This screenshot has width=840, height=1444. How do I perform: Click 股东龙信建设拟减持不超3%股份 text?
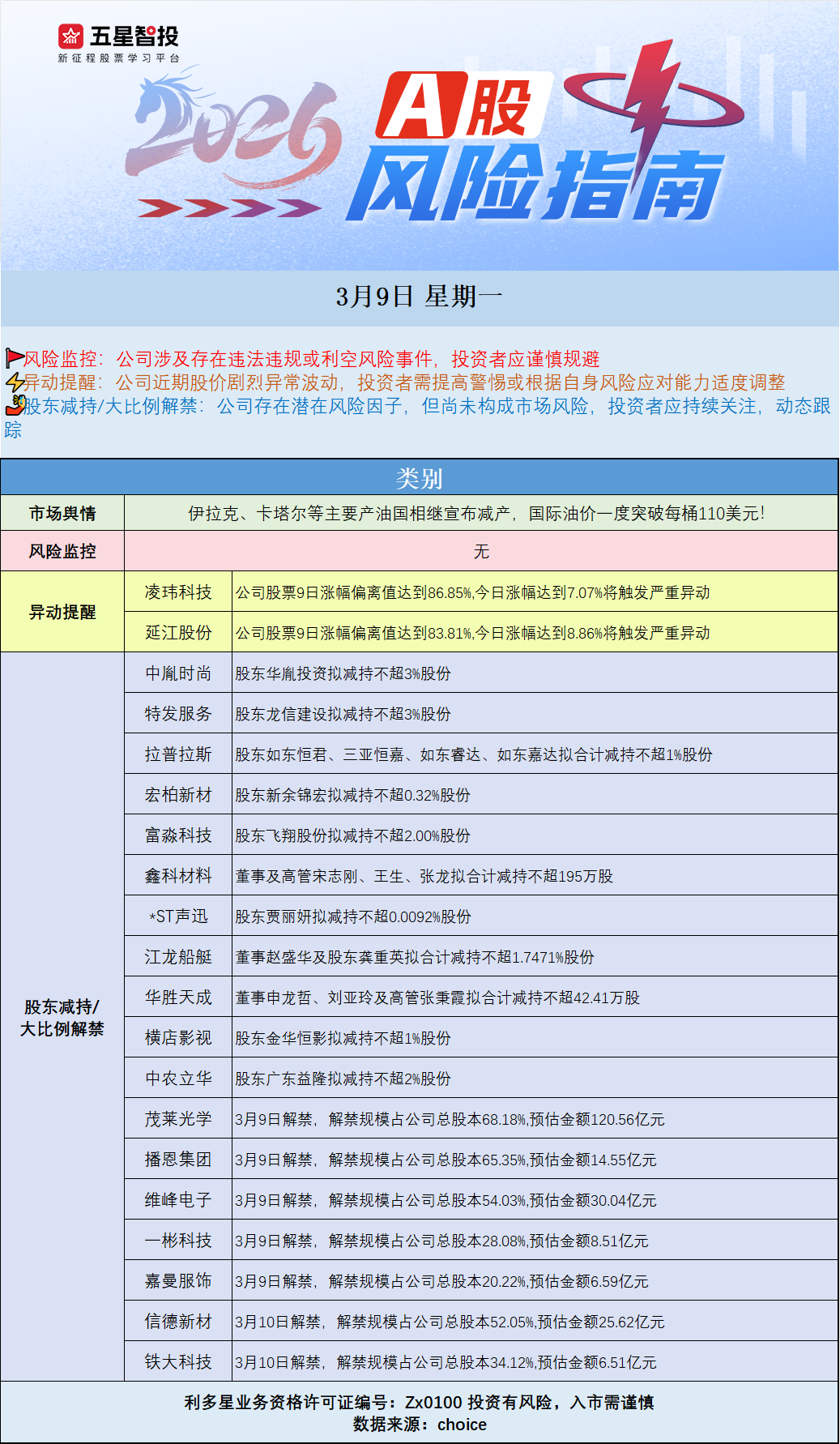[343, 714]
